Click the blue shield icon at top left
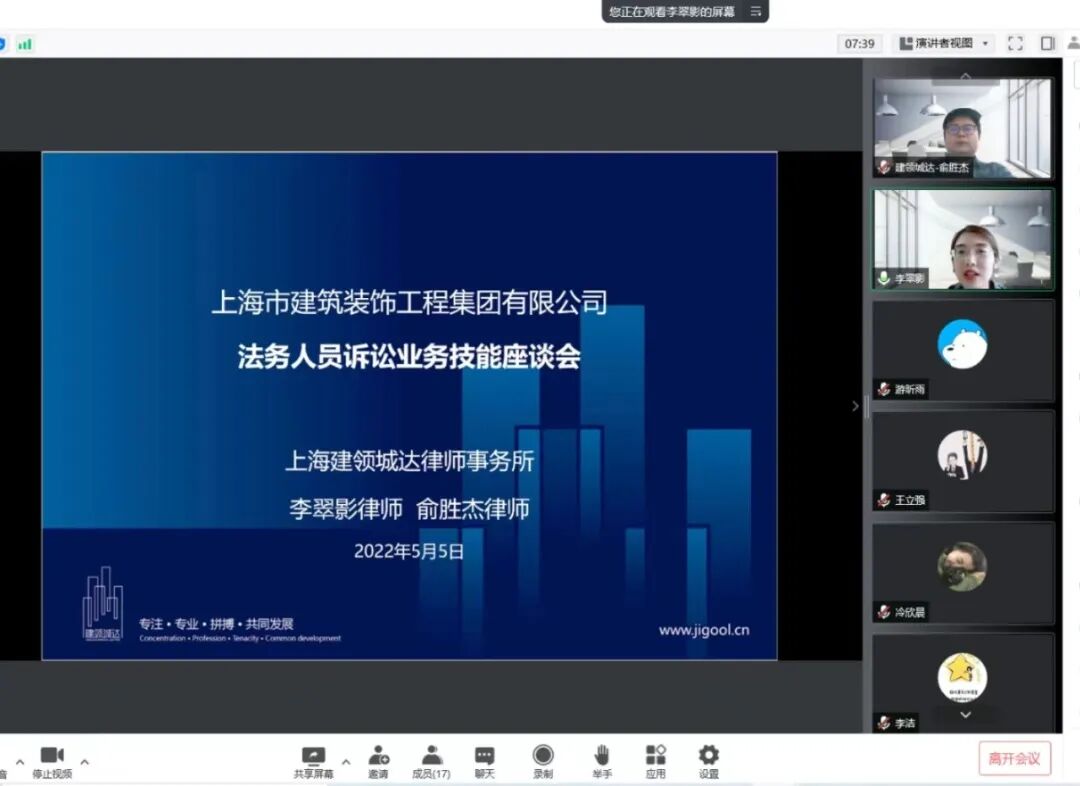Viewport: 1080px width, 786px height. coord(2,45)
